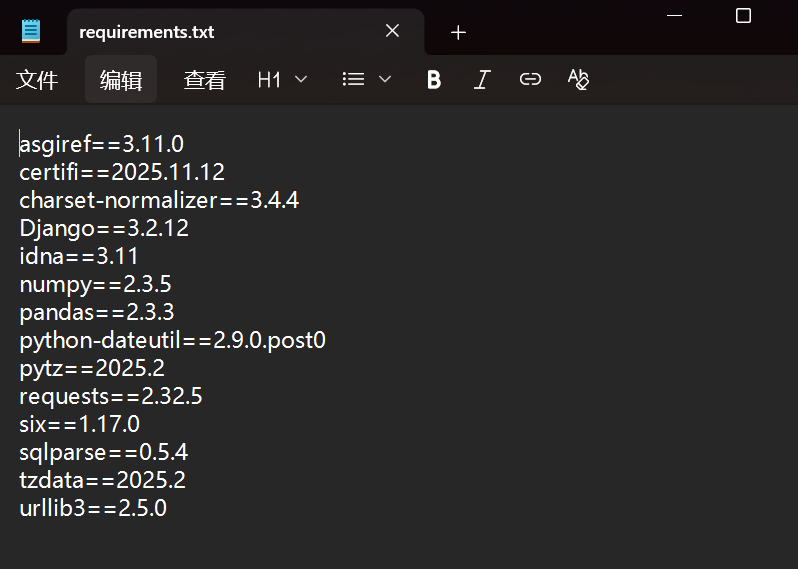This screenshot has height=569, width=798.
Task: Toggle italic formatting
Action: (482, 79)
